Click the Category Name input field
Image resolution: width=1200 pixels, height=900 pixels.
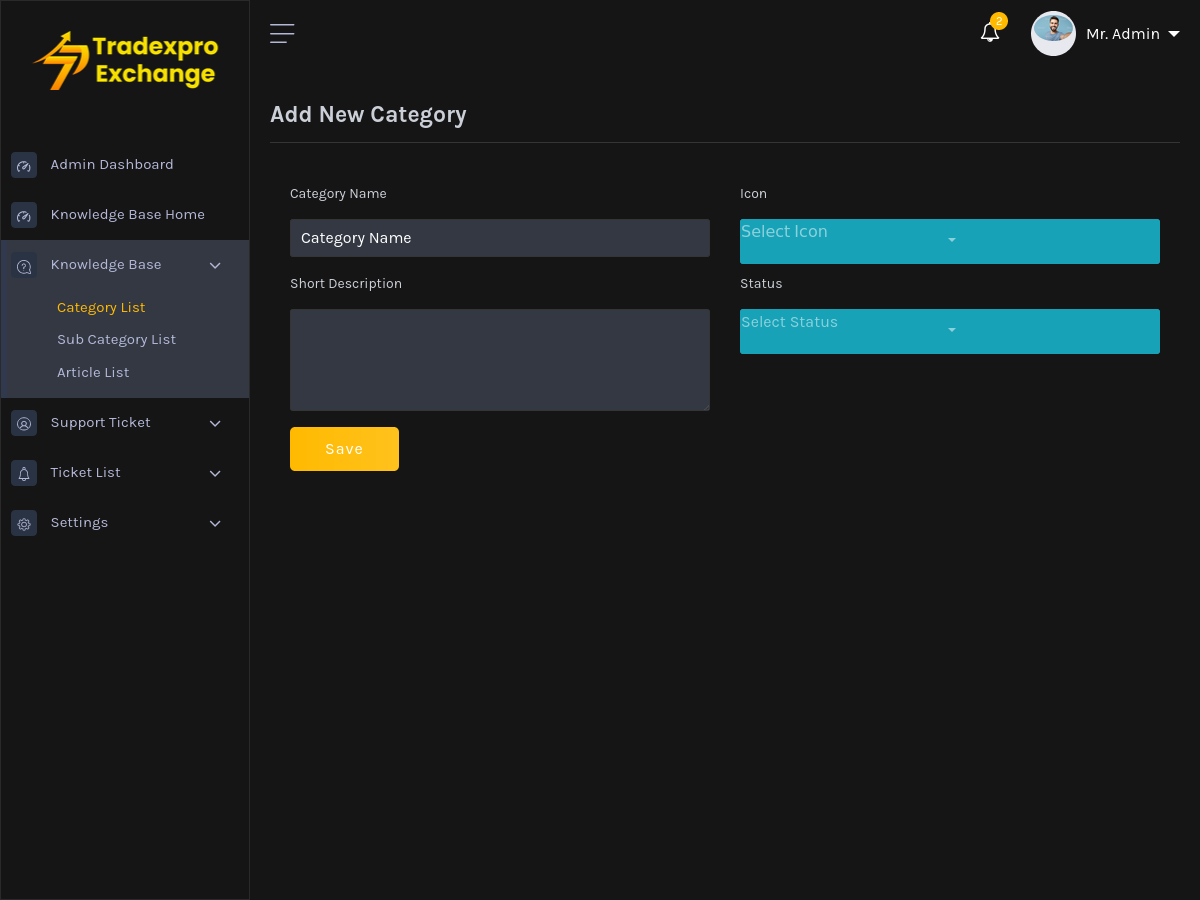pos(499,238)
